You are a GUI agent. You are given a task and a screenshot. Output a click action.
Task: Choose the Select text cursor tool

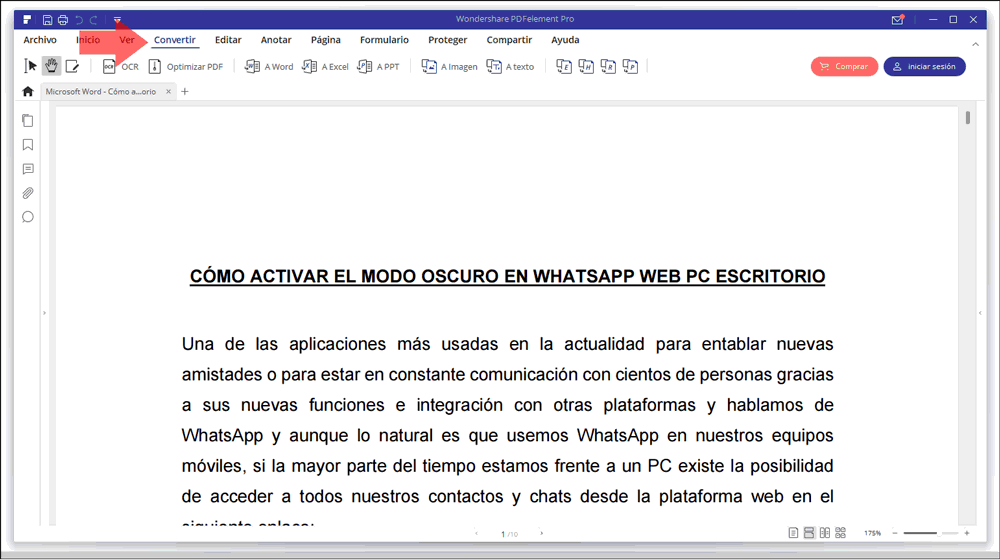click(x=30, y=66)
